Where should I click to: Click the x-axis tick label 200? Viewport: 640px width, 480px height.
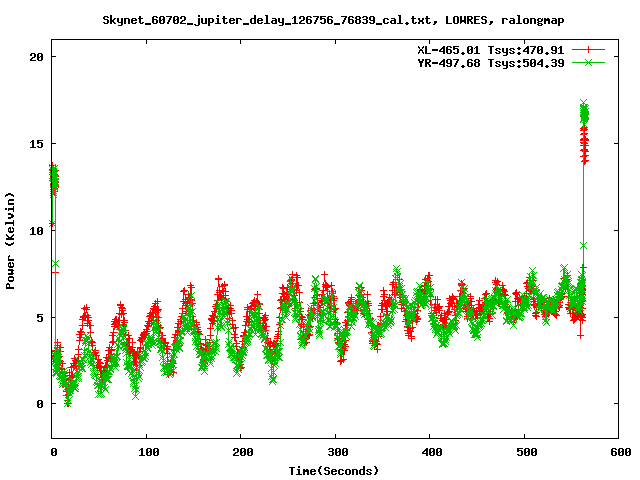pos(243,452)
